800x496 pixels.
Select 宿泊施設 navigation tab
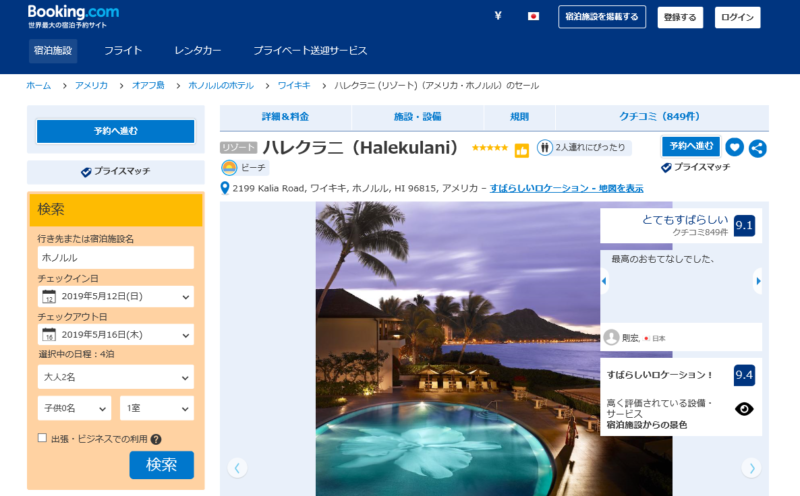point(53,51)
